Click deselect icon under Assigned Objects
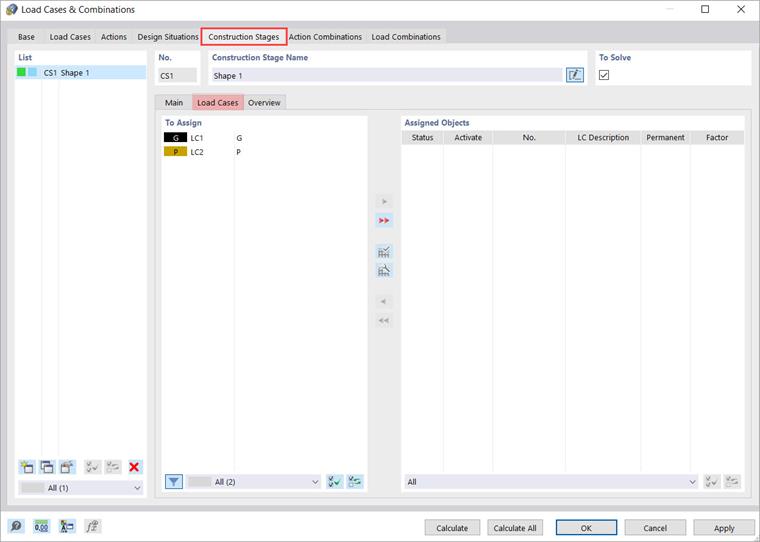The width and height of the screenshot is (760, 542). point(732,481)
